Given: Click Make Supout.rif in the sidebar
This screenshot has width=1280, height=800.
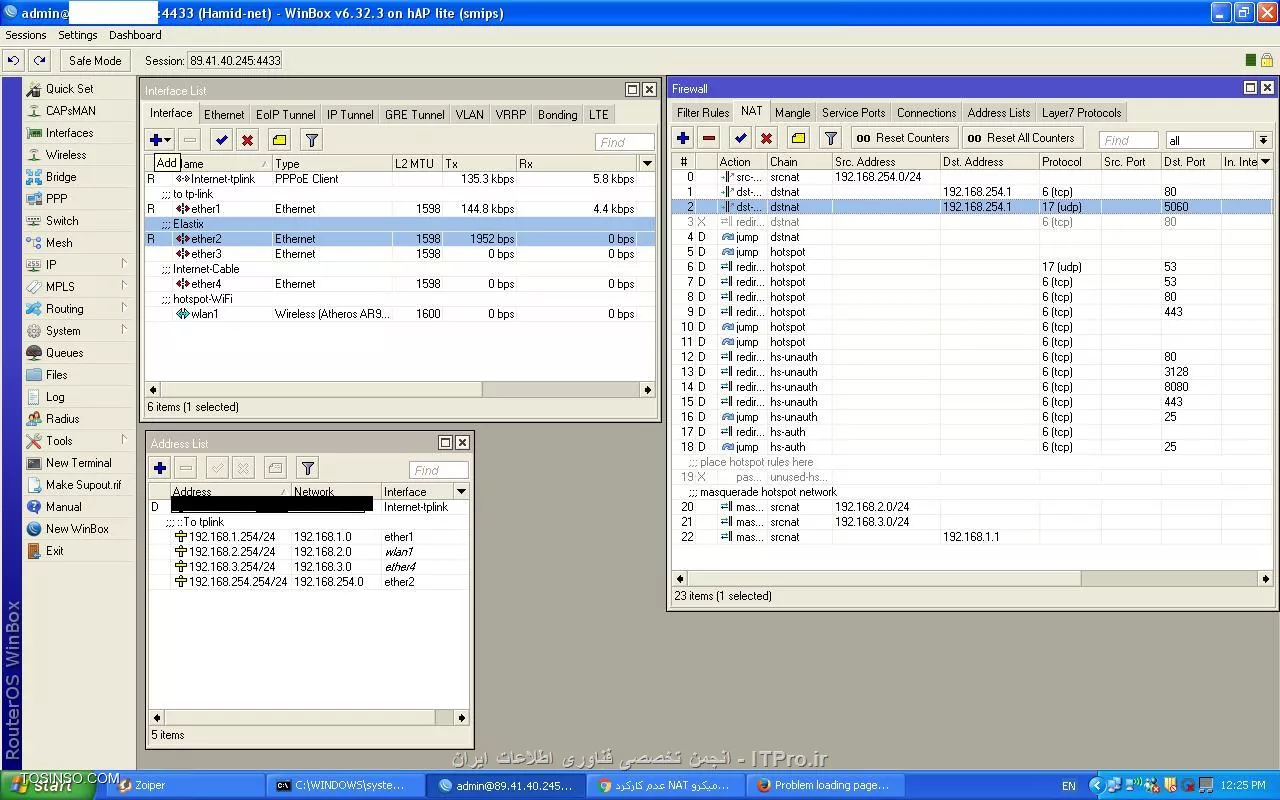Looking at the screenshot, I should point(79,485).
